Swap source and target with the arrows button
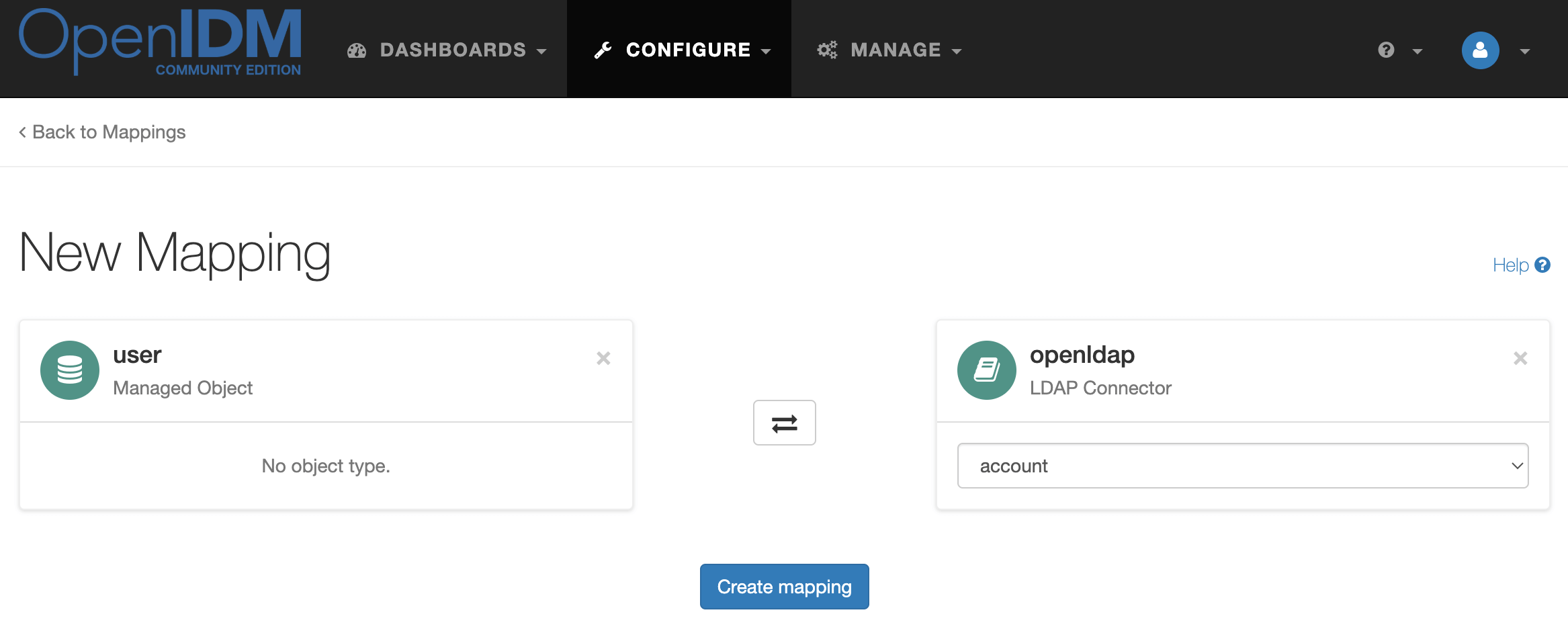This screenshot has width=1568, height=637. click(785, 423)
